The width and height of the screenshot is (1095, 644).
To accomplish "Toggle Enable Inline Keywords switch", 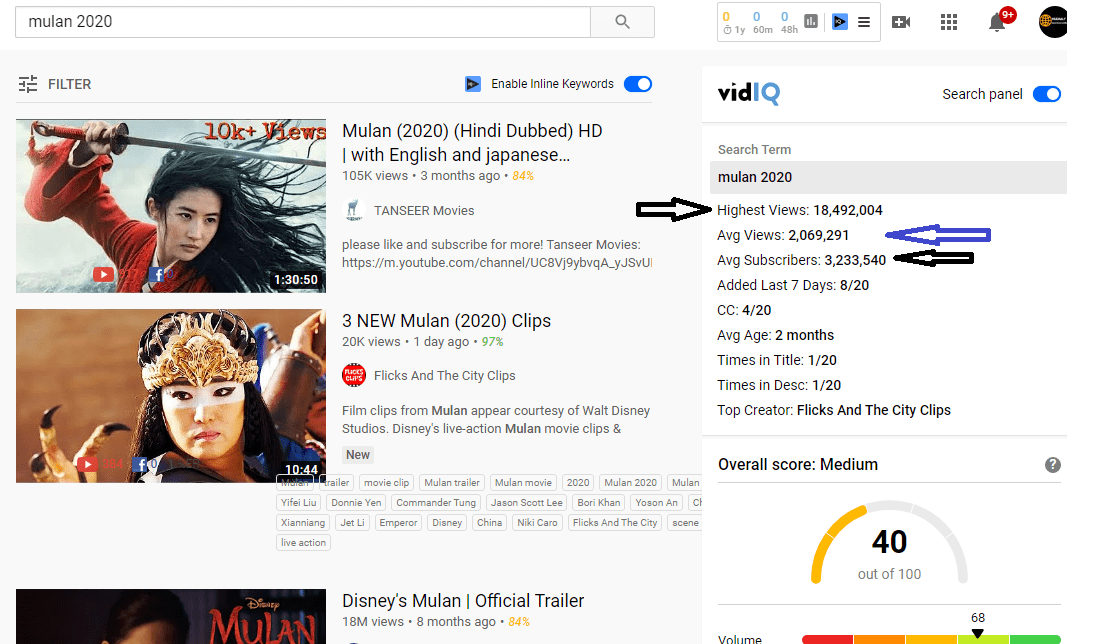I will coord(638,85).
